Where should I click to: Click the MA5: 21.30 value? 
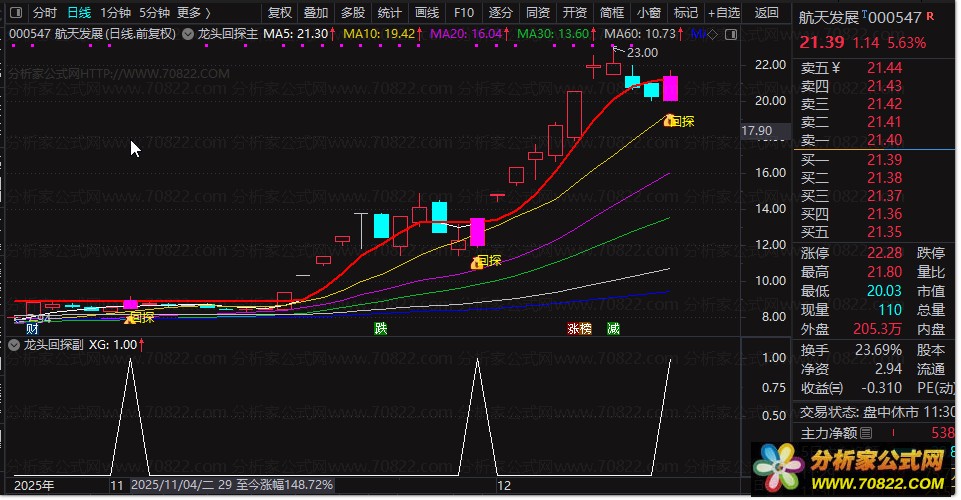(296, 34)
